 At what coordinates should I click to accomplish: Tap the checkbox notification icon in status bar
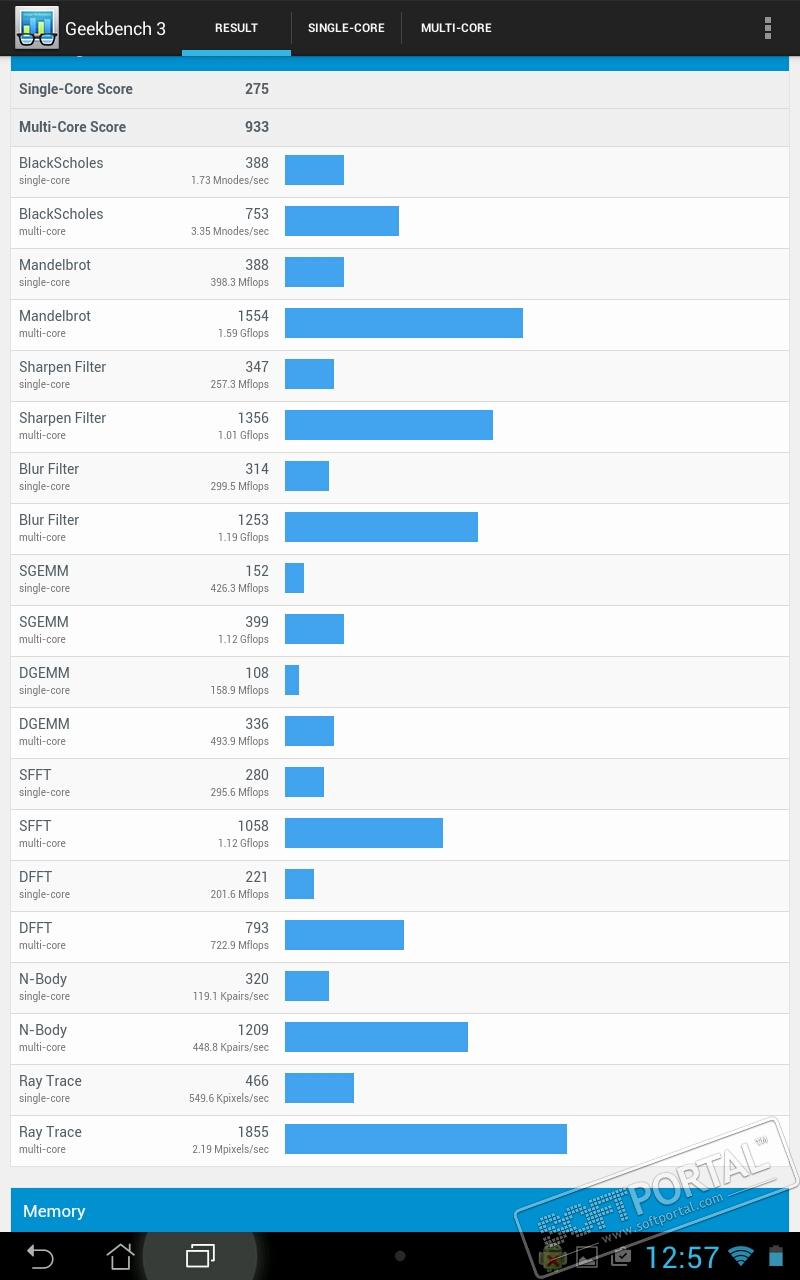click(x=620, y=1257)
